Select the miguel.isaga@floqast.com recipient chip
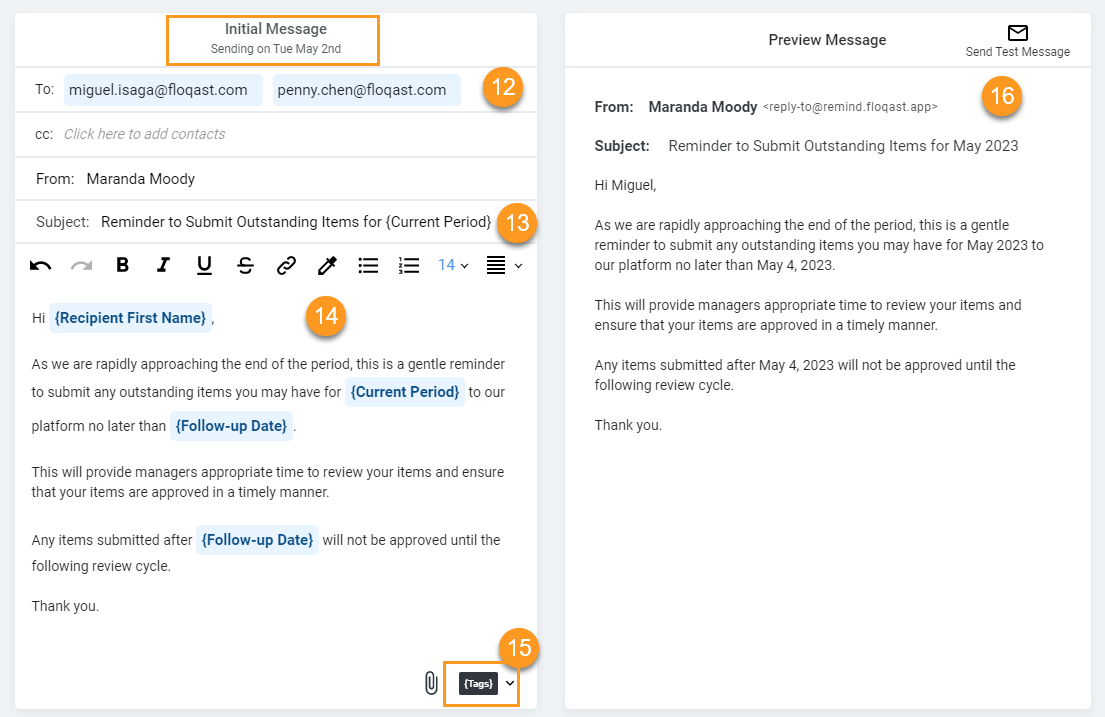1105x717 pixels. [x=163, y=90]
